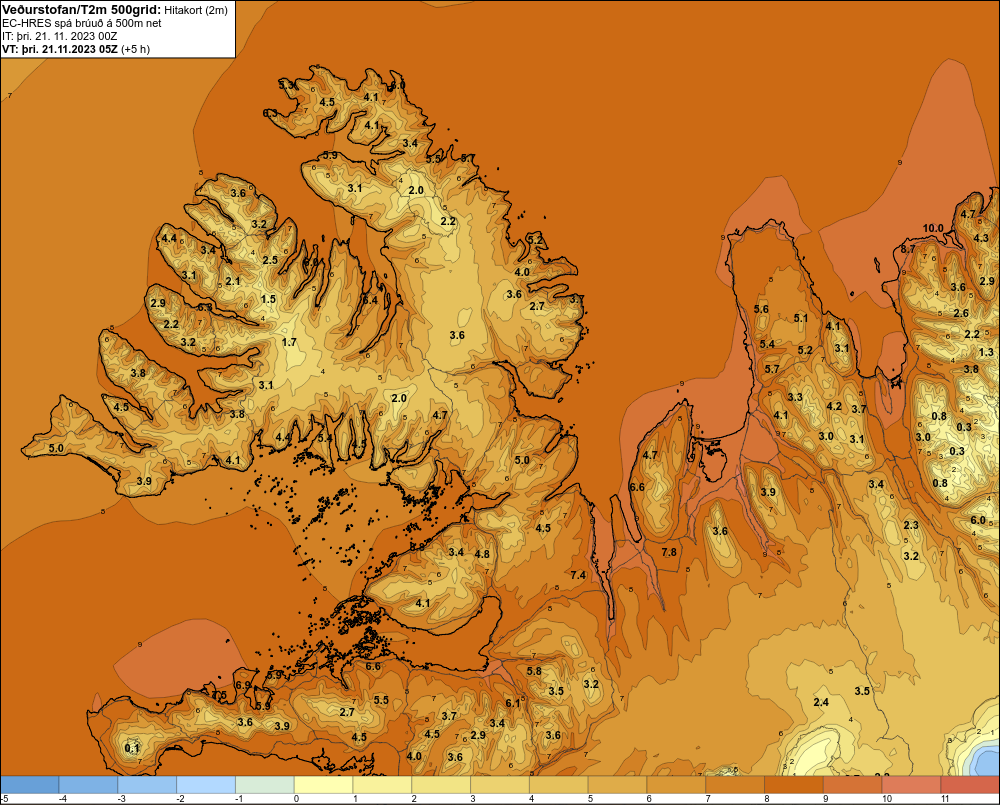Click the '5.8' temperature value on map
Image resolution: width=1000 pixels, height=805 pixels.
[534, 670]
